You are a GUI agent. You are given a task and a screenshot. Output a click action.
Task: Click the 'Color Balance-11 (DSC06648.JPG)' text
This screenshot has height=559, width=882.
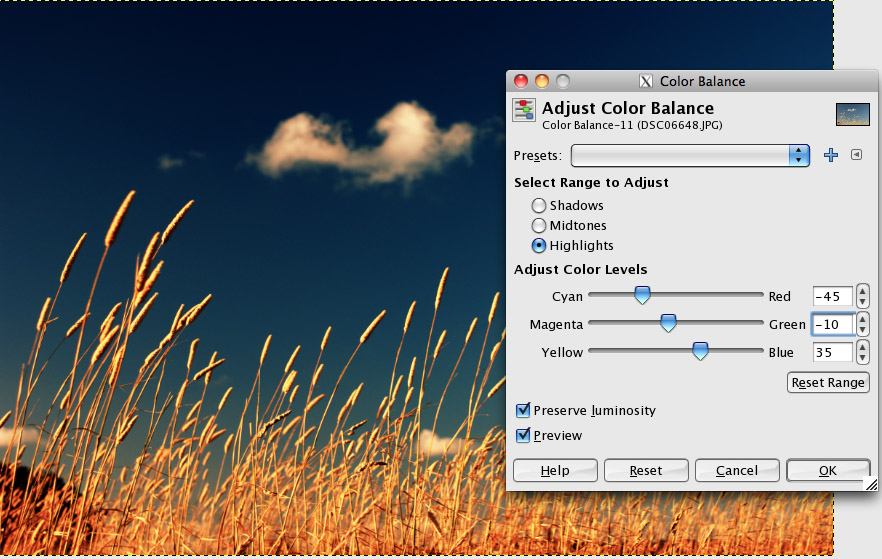(632, 125)
